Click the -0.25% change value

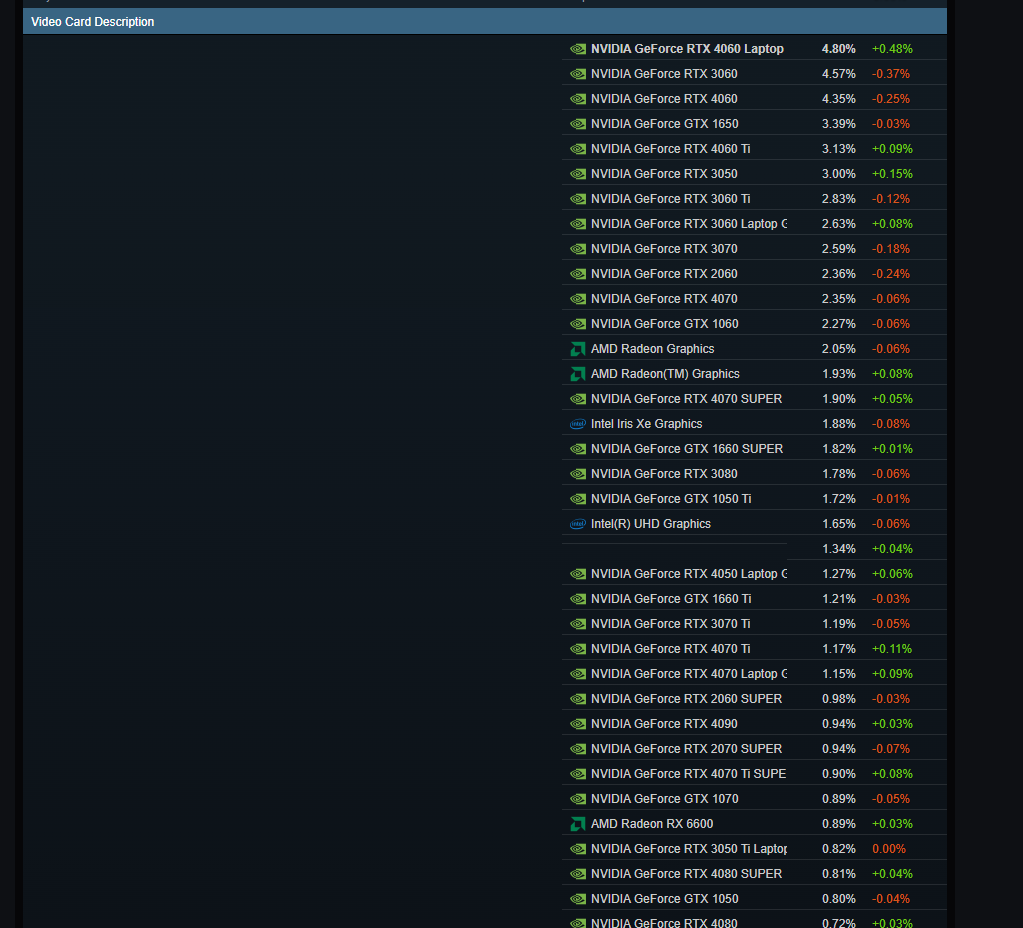point(891,99)
